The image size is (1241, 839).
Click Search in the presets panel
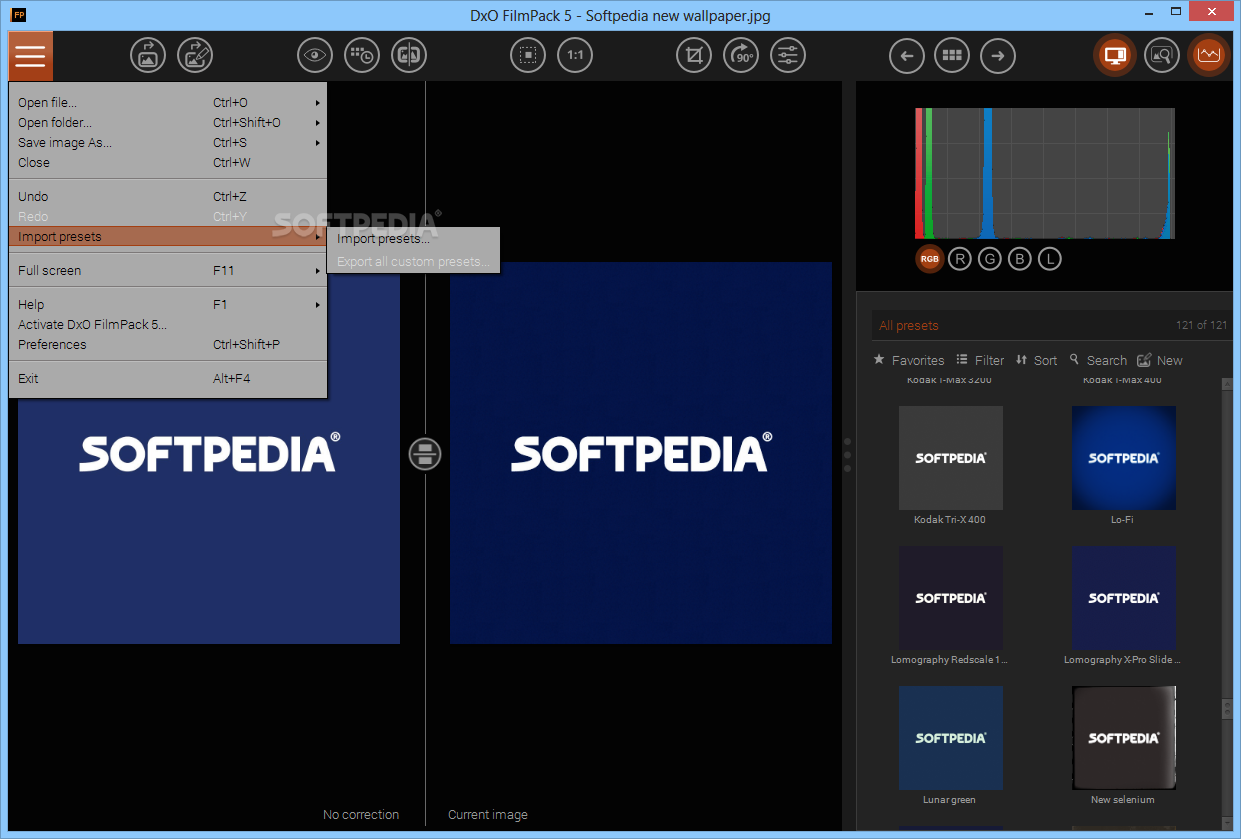click(1098, 360)
